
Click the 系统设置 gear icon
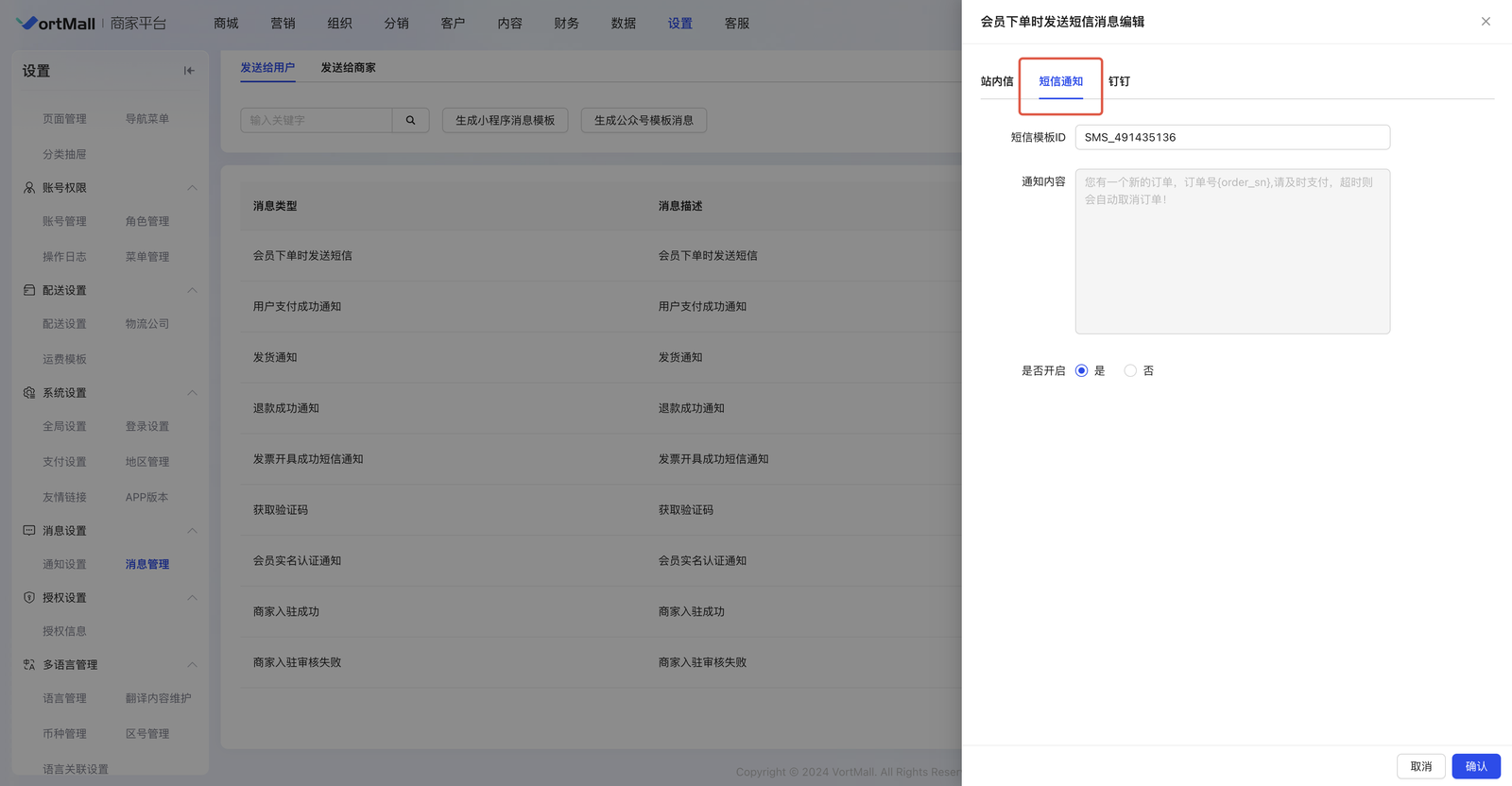pos(29,393)
